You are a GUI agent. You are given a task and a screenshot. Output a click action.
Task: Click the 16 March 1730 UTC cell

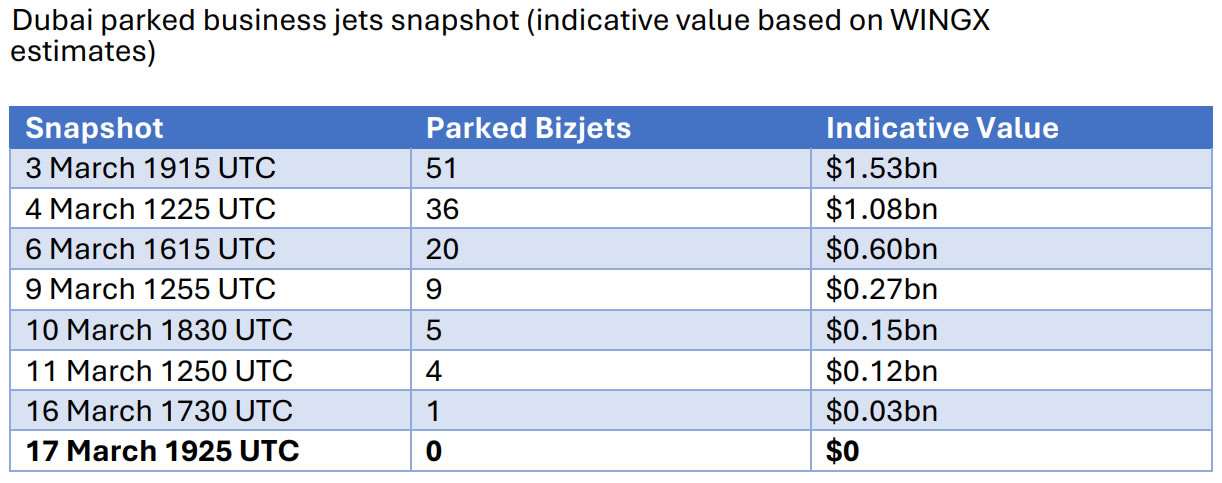[159, 411]
